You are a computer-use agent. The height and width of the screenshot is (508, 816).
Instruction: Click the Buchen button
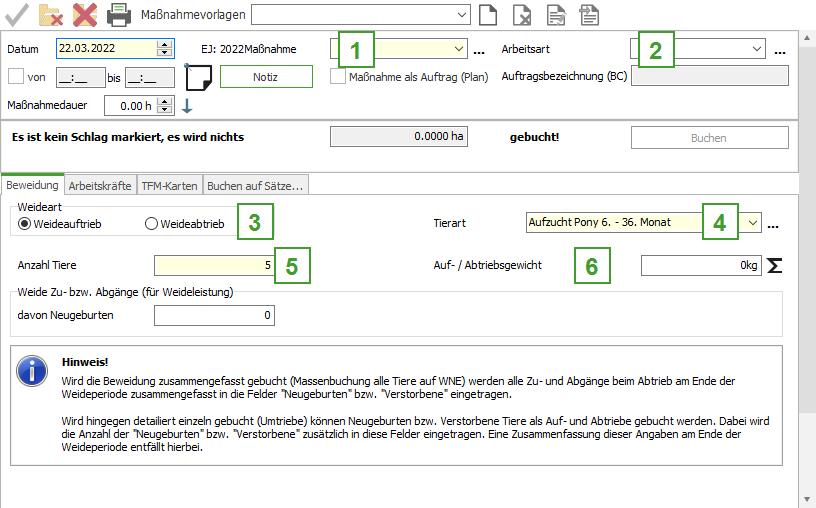click(709, 138)
